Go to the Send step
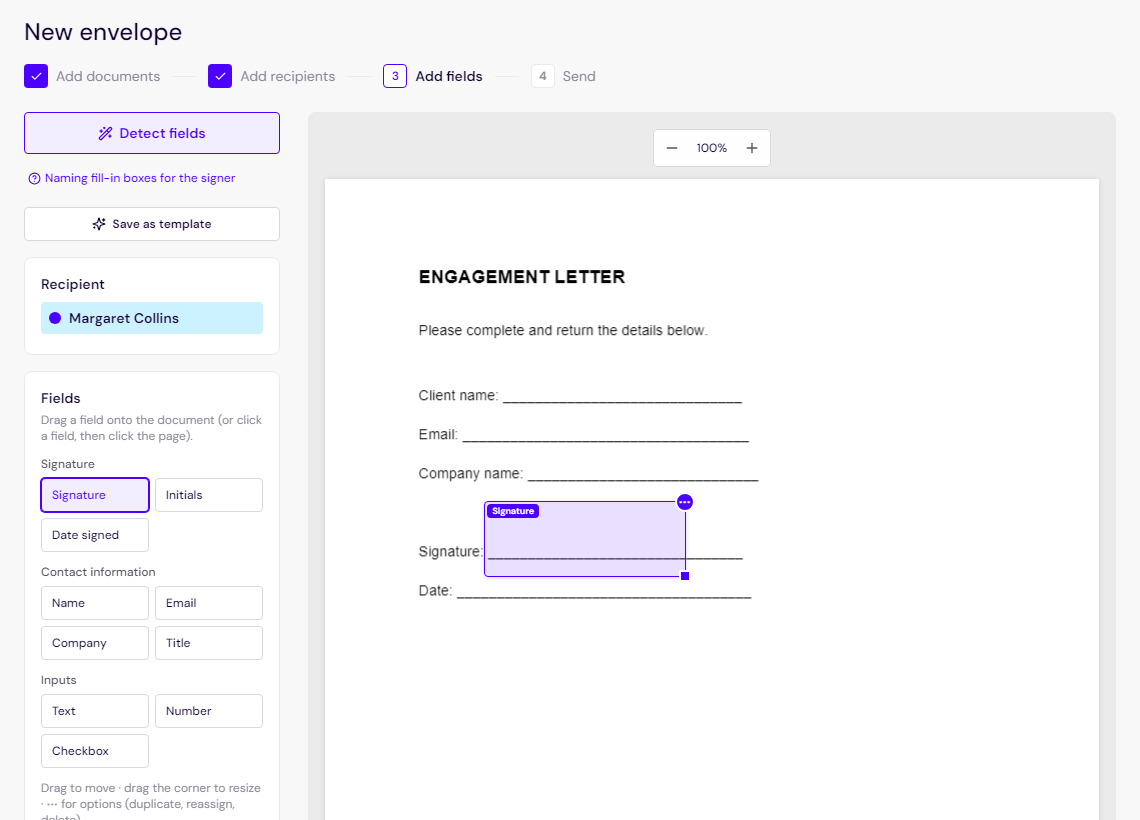Viewport: 1140px width, 820px height. pyautogui.click(x=579, y=76)
